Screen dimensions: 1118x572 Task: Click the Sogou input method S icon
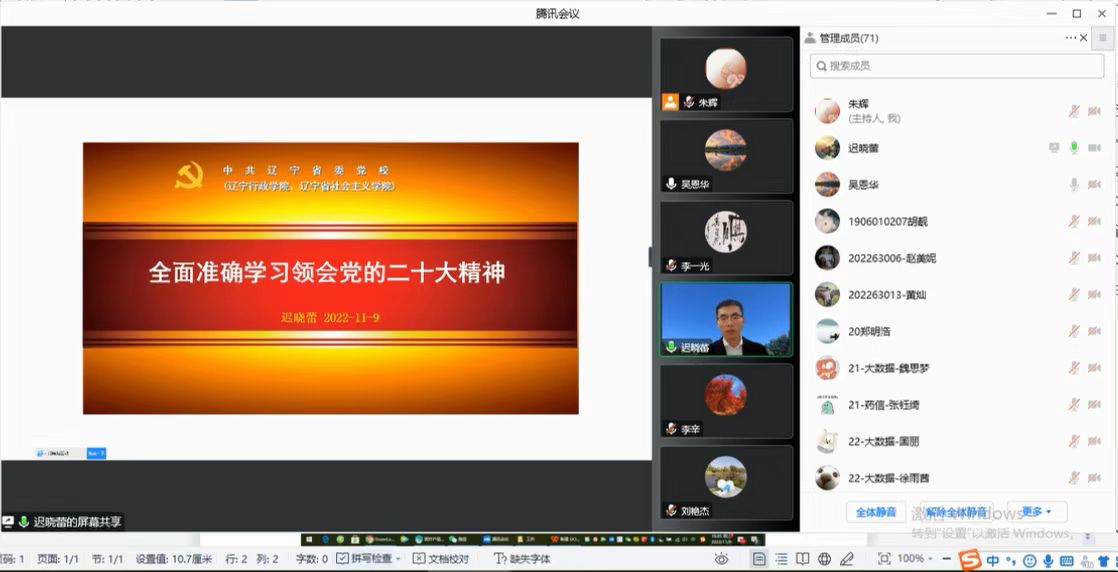point(969,560)
